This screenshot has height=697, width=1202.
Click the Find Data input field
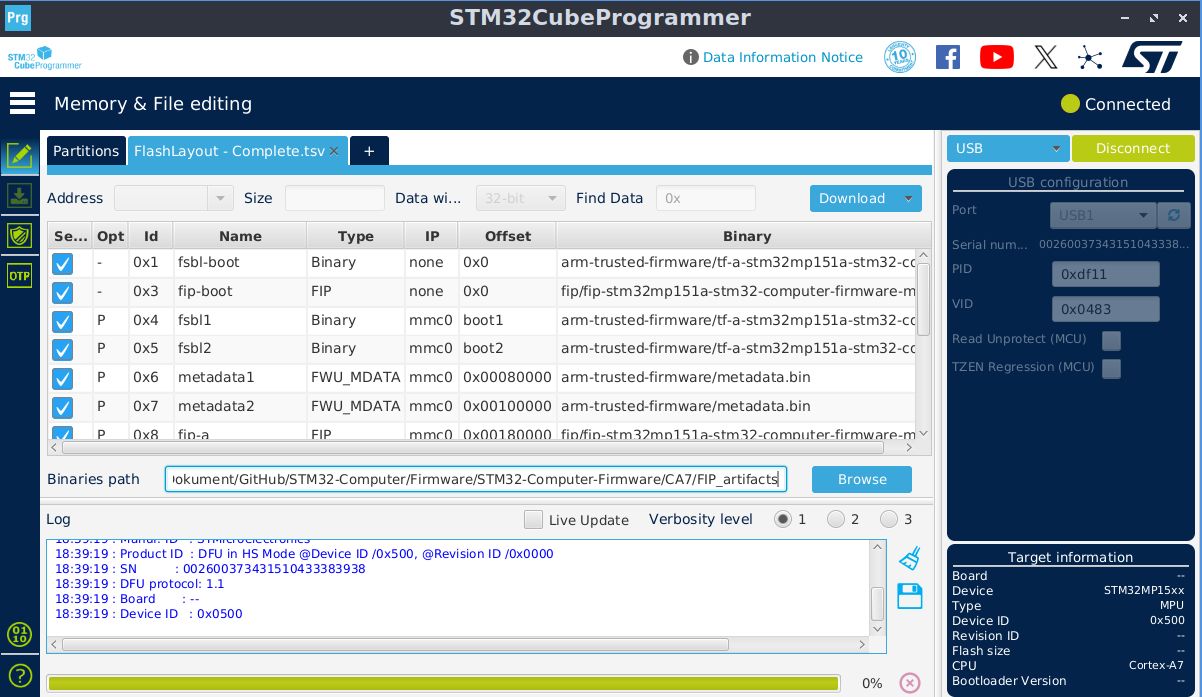point(706,198)
